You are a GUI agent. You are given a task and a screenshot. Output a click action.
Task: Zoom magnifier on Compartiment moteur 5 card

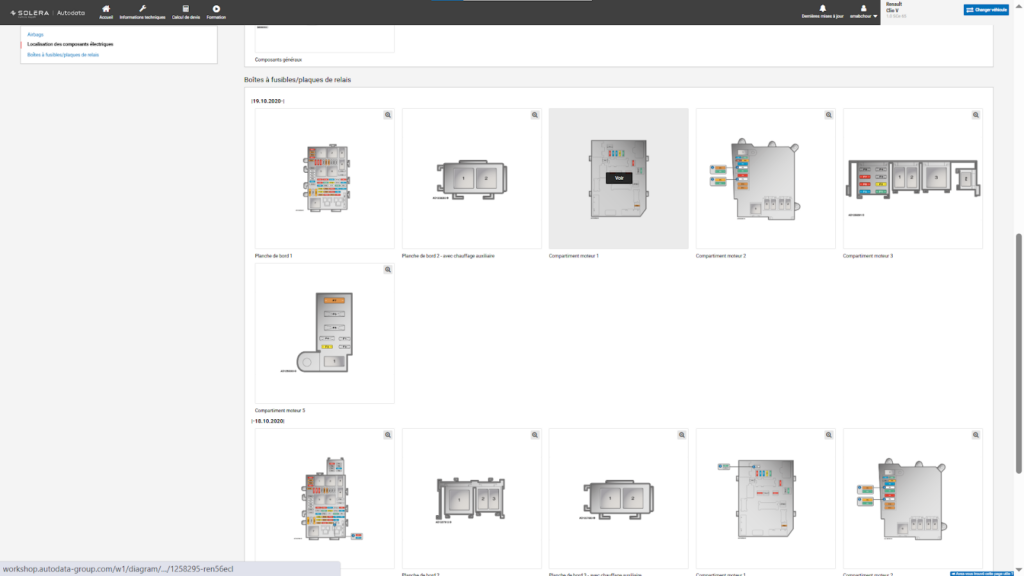tap(388, 270)
